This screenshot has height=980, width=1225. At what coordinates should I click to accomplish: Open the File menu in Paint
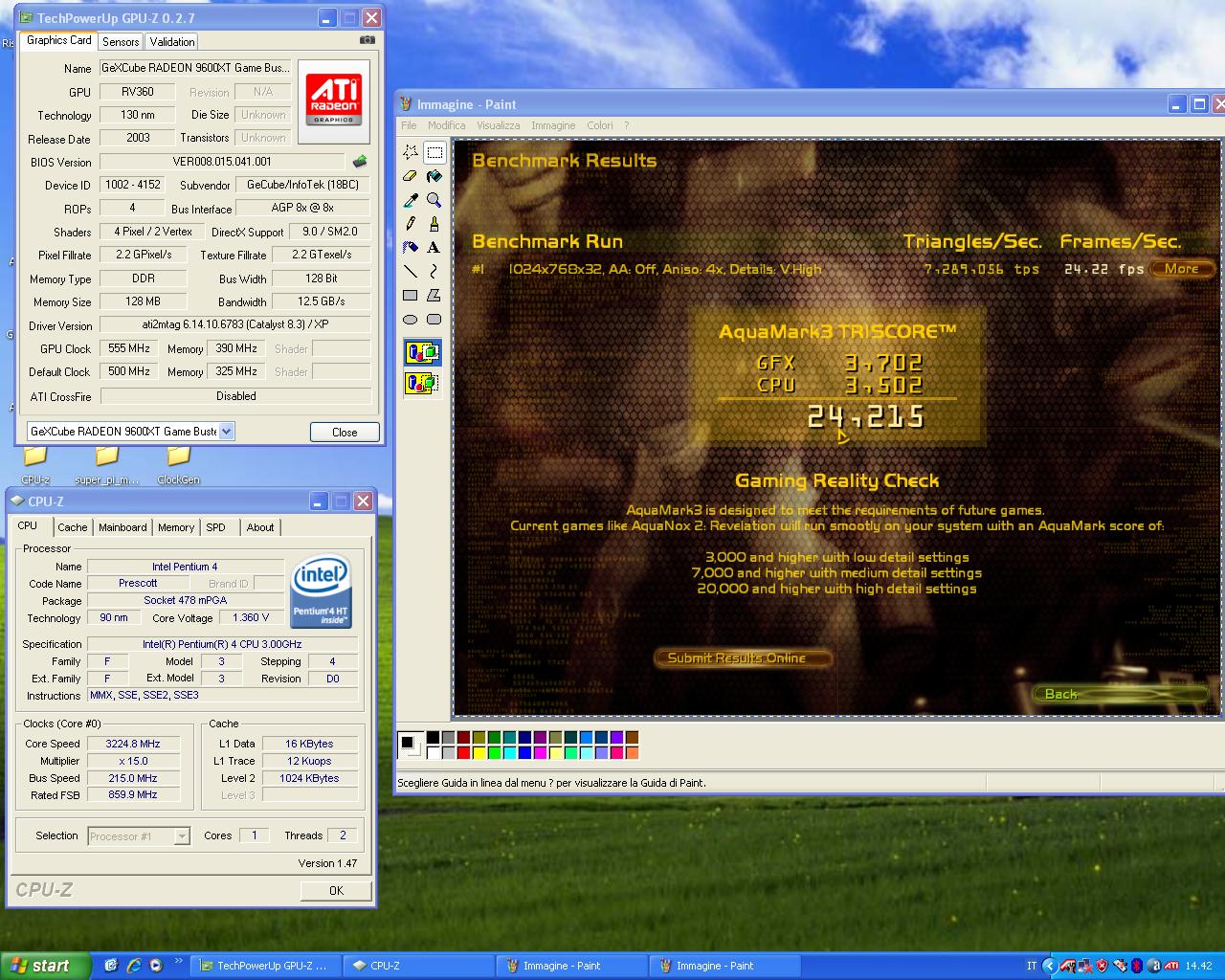coord(409,125)
